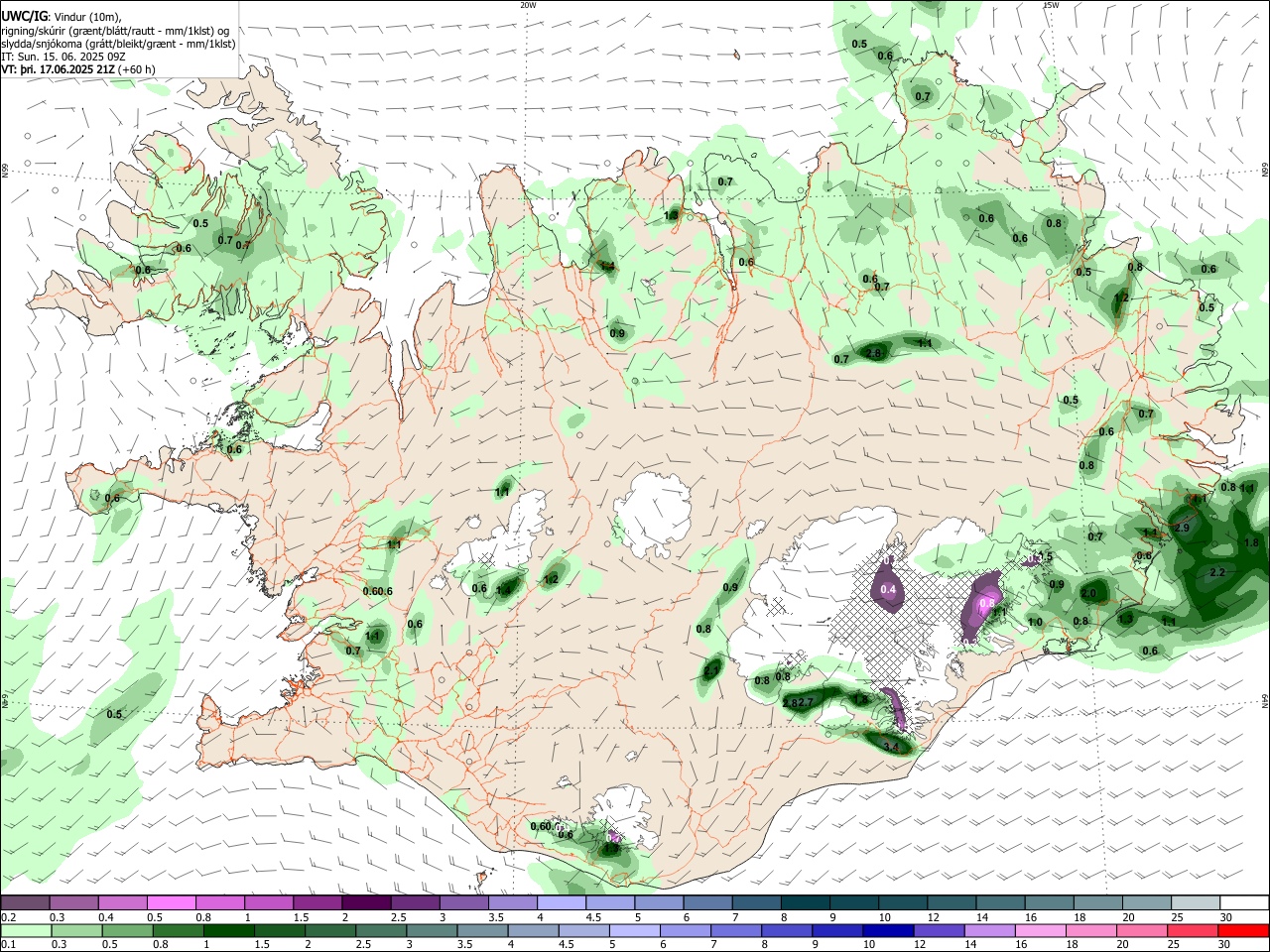This screenshot has height=952, width=1270.
Task: Select the light violet 14–16 rain legend swatch
Action: click(x=989, y=930)
